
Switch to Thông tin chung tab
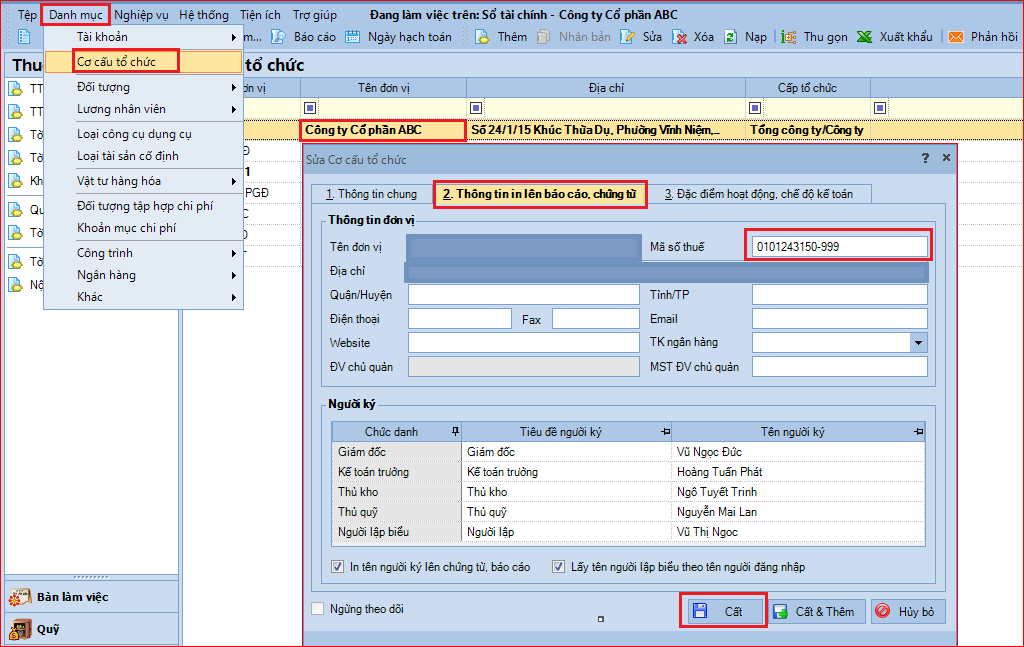(371, 194)
